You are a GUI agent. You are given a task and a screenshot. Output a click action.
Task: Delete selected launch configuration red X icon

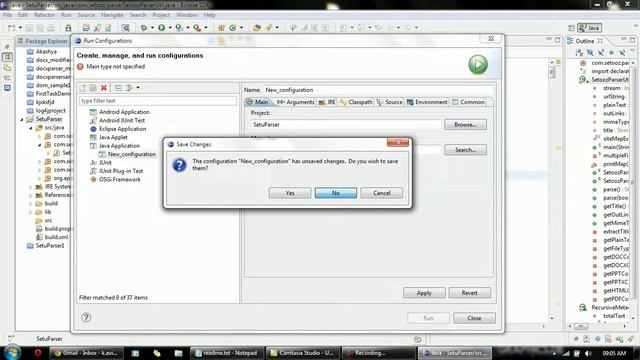point(104,88)
